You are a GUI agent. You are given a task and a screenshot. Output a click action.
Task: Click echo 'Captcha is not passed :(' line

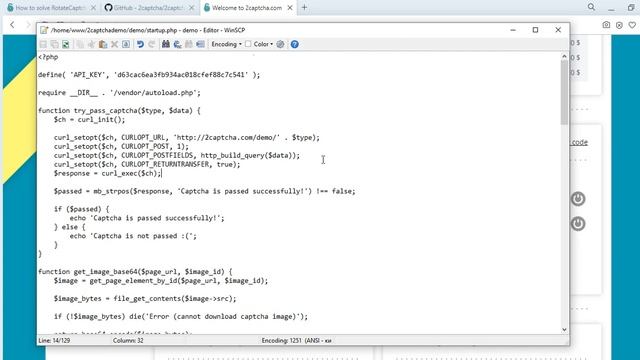point(133,236)
